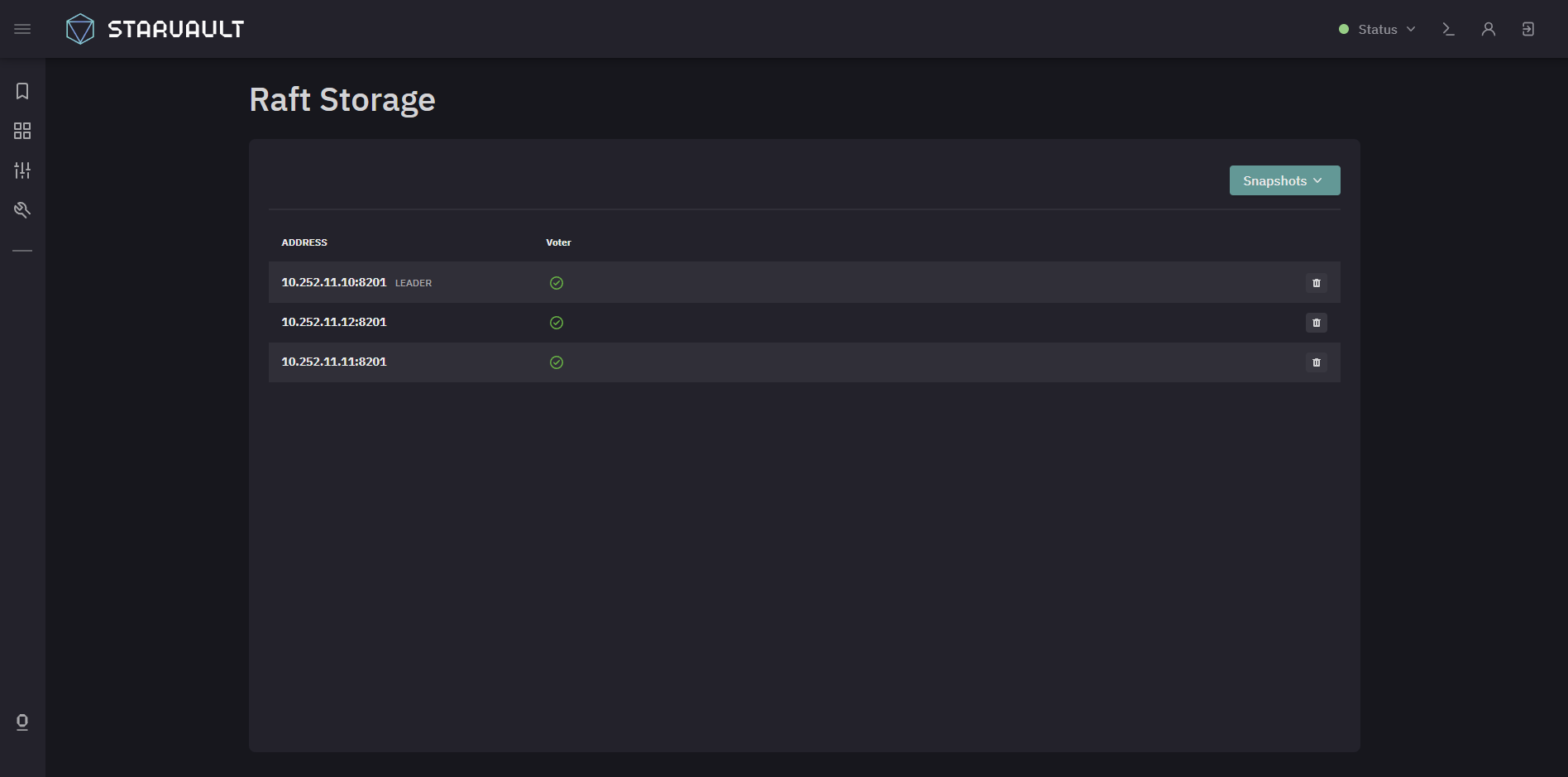Open the tools wrench sidebar icon

(22, 210)
